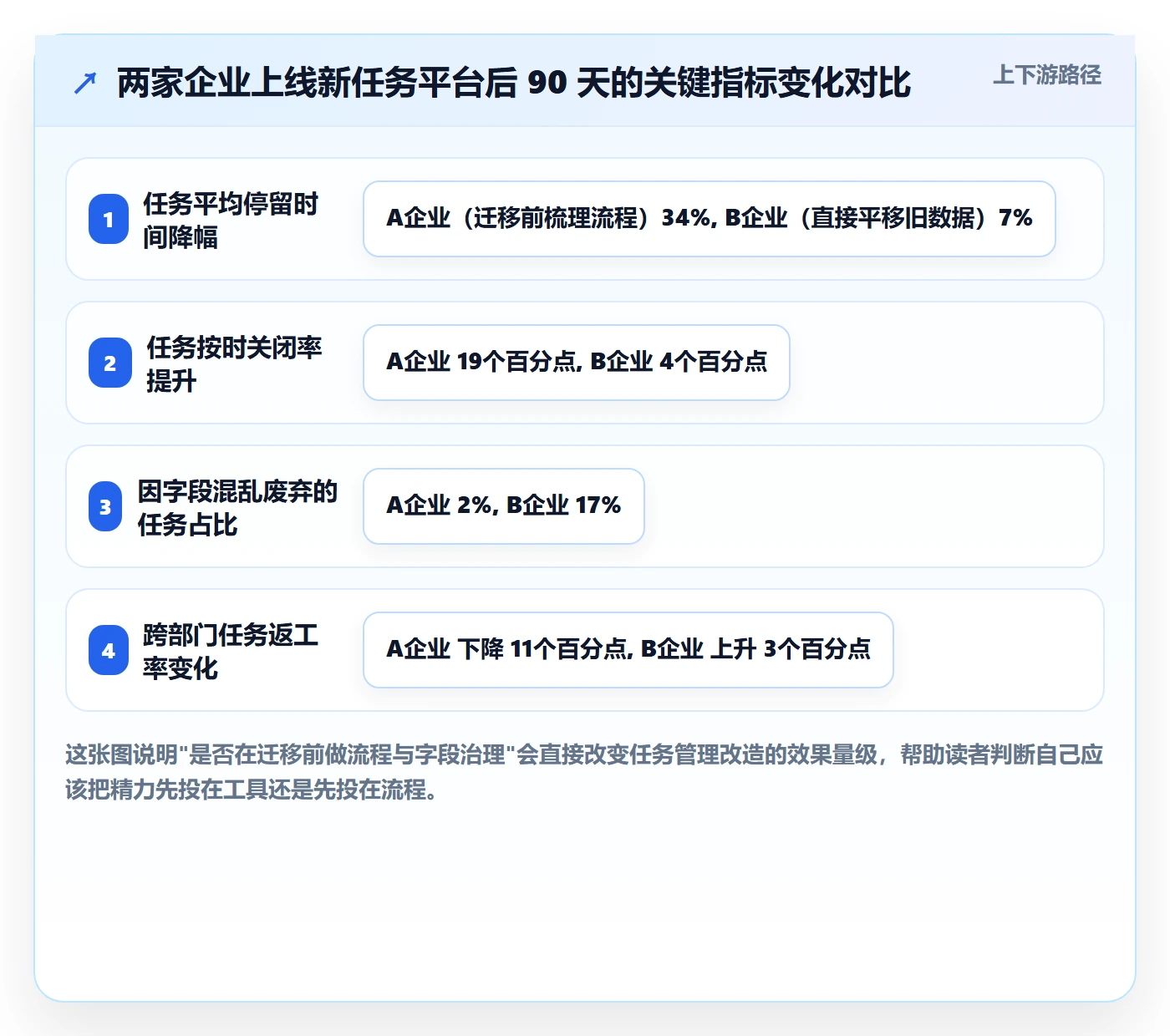The width and height of the screenshot is (1170, 1036).
Task: Click the 任务按时关闭率提升 label
Action: 235,363
